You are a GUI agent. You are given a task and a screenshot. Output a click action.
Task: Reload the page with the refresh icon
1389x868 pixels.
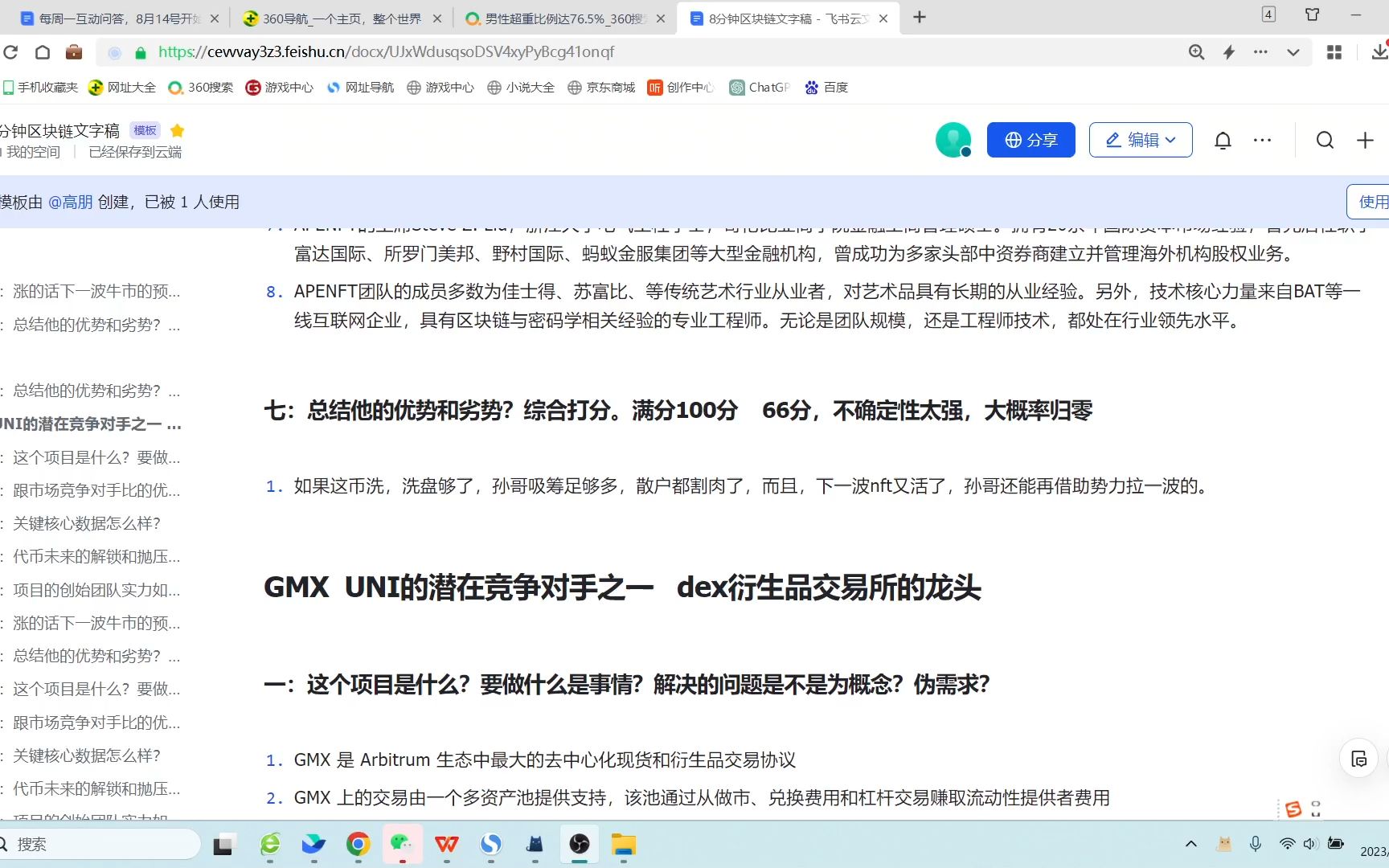click(10, 52)
